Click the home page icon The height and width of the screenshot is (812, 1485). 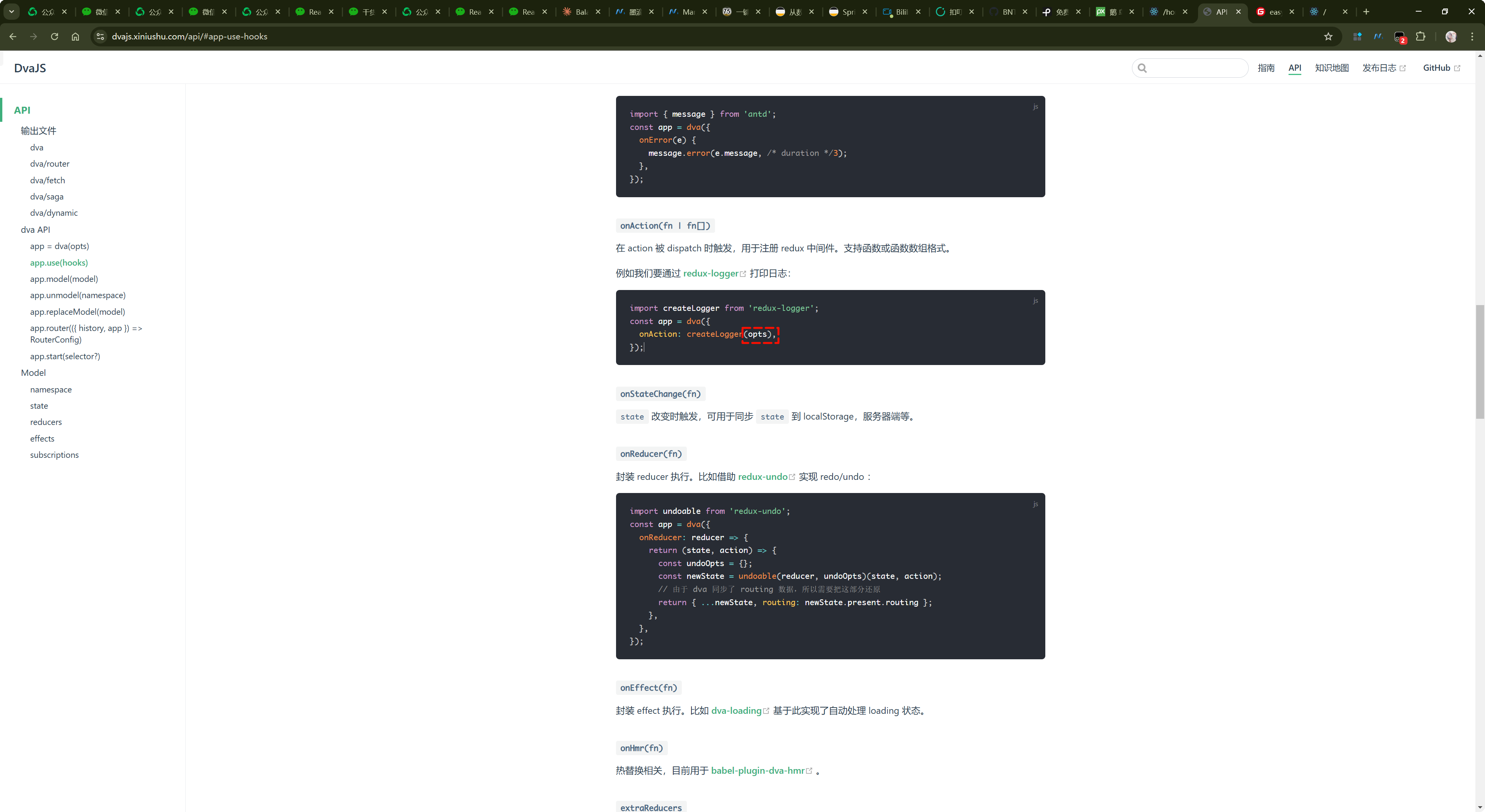pyautogui.click(x=75, y=36)
